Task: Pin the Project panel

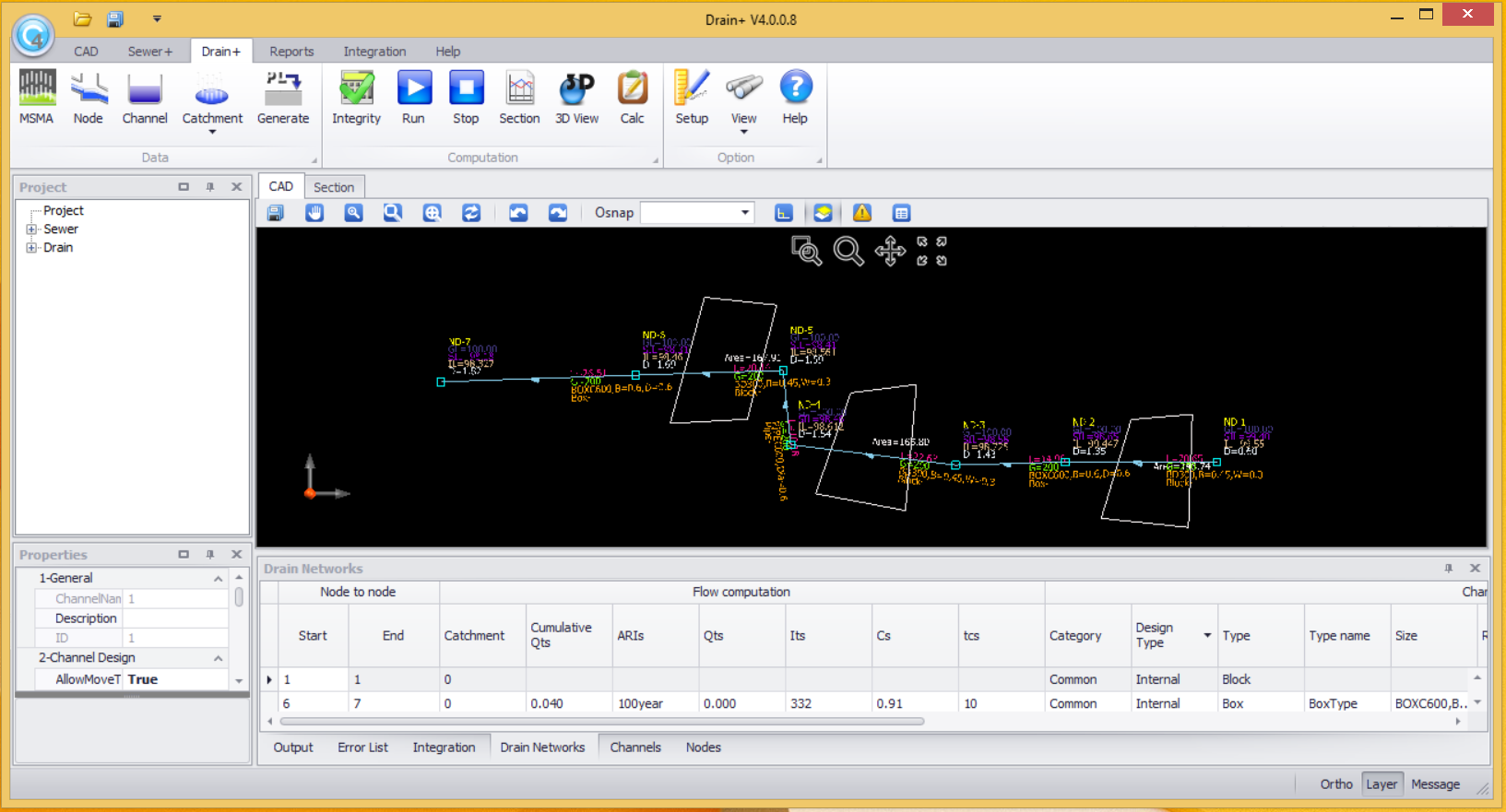Action: click(x=210, y=187)
